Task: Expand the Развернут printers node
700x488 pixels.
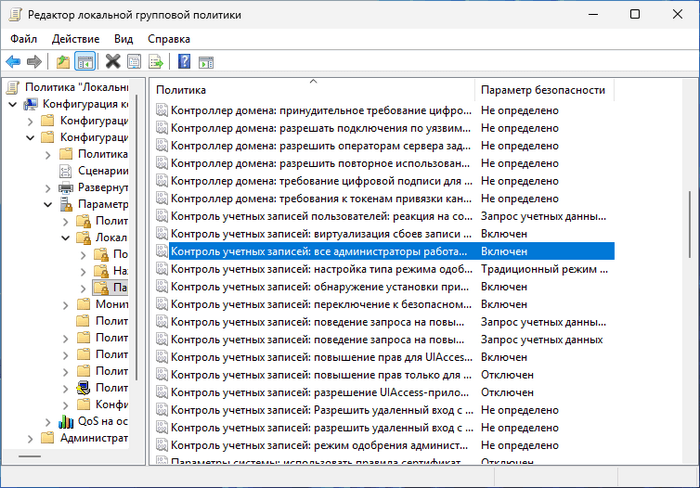Action: pyautogui.click(x=48, y=188)
